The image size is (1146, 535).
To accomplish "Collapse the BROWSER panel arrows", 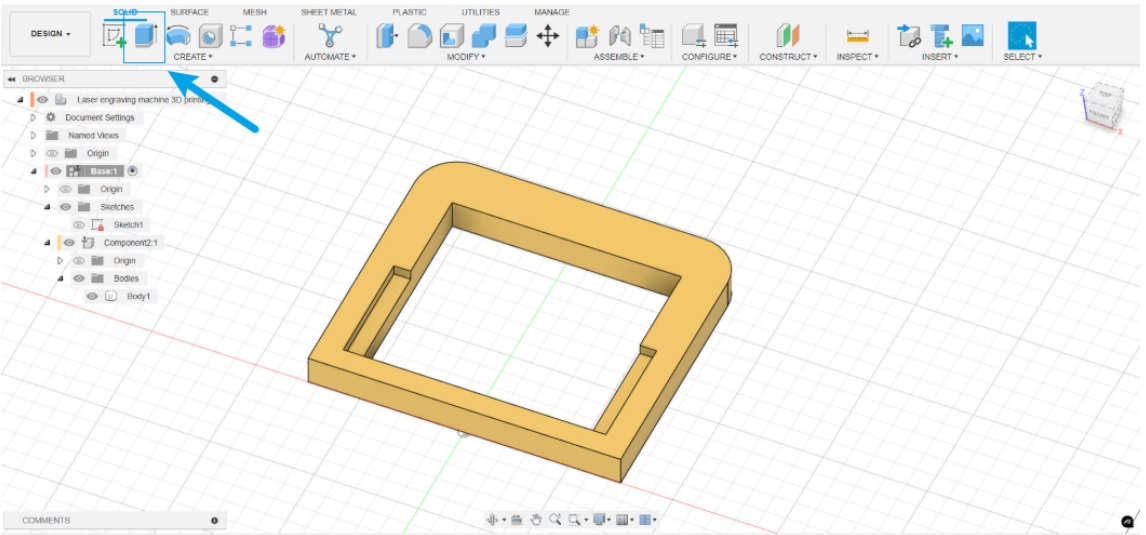I will [12, 79].
